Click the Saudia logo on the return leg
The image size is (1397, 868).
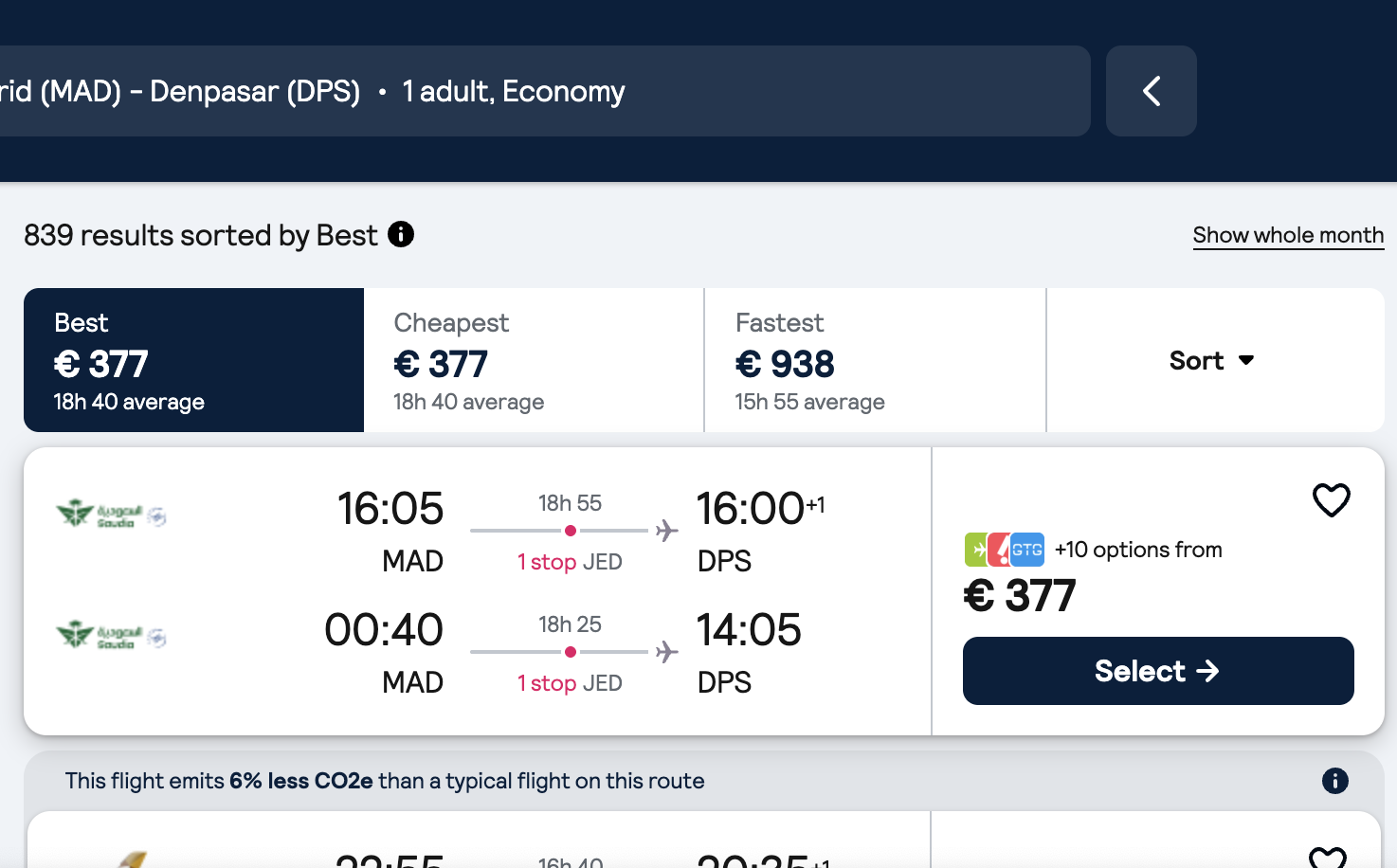pyautogui.click(x=111, y=636)
